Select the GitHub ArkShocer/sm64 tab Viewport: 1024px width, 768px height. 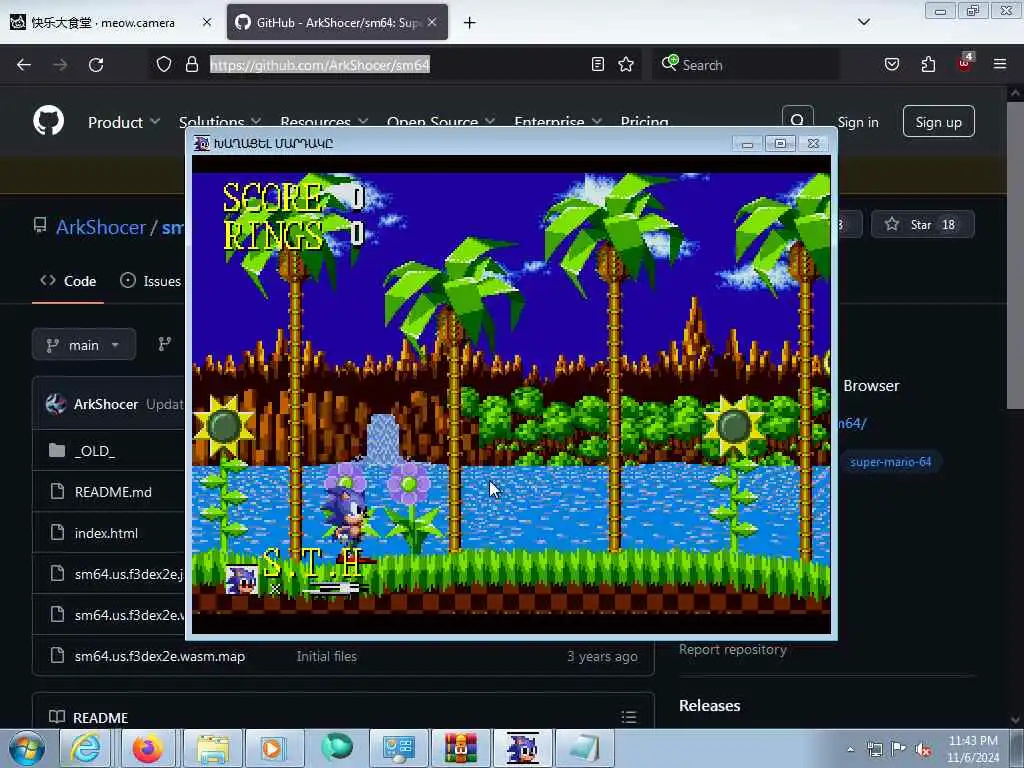[x=337, y=22]
